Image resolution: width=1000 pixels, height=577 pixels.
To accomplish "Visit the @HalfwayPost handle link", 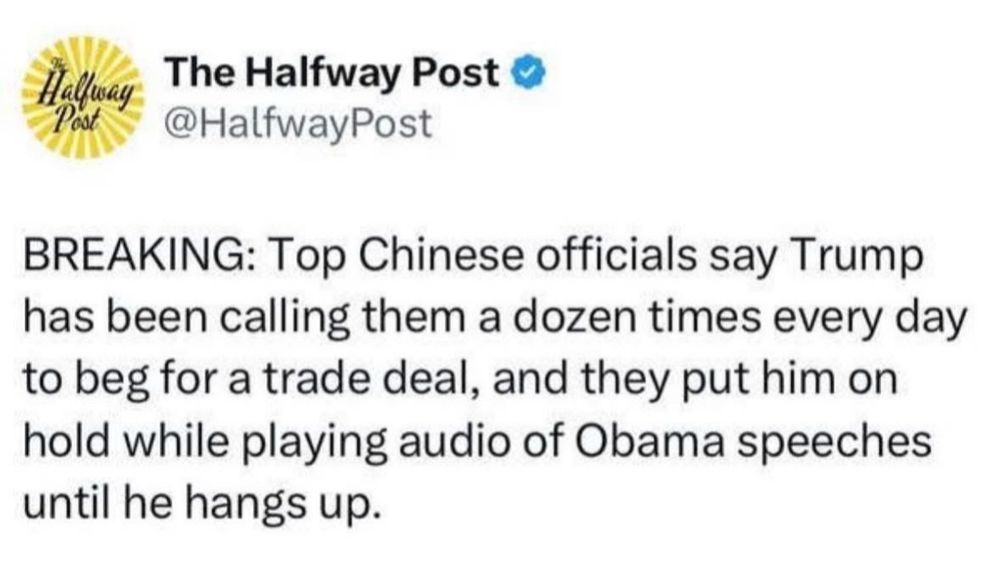I will tap(298, 124).
